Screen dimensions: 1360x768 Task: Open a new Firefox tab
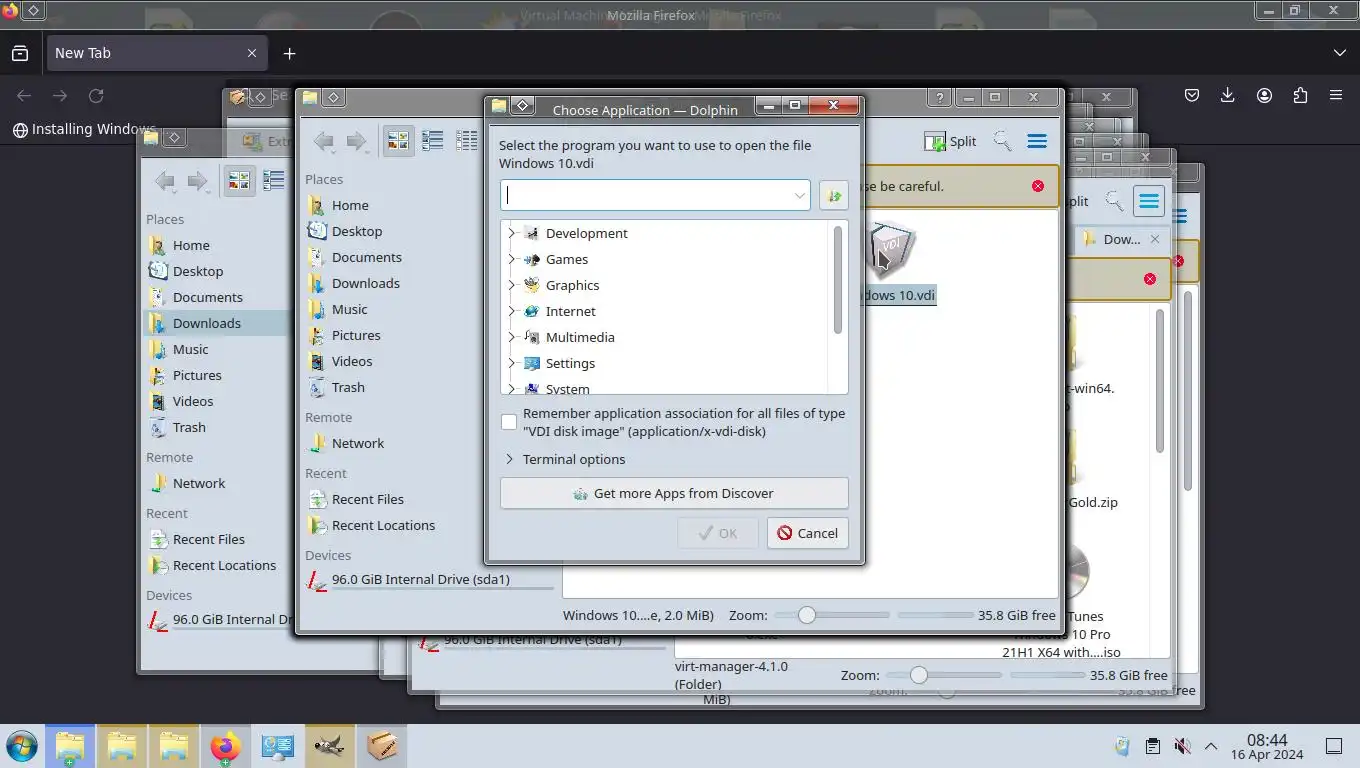(289, 53)
